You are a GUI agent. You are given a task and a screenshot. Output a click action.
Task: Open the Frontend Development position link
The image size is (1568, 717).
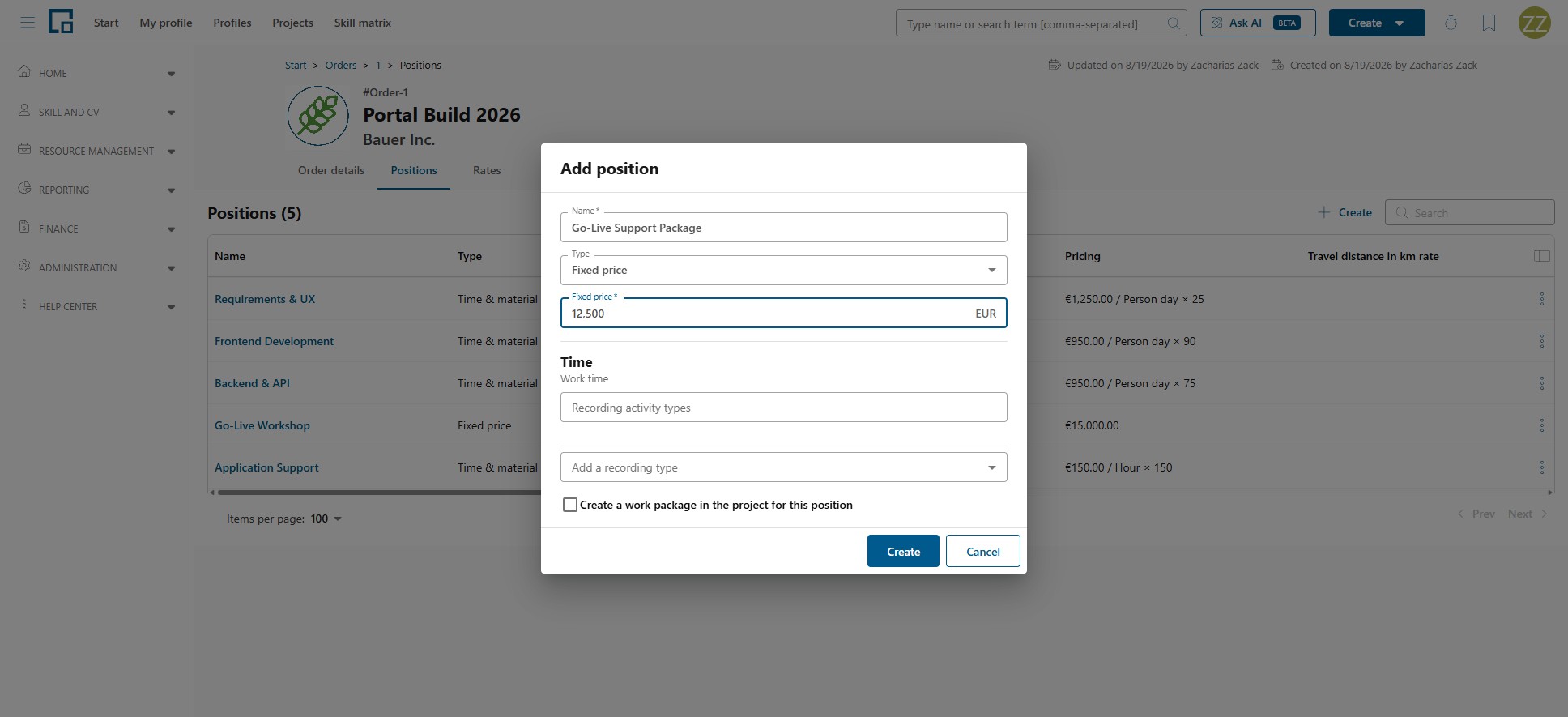[x=274, y=341]
